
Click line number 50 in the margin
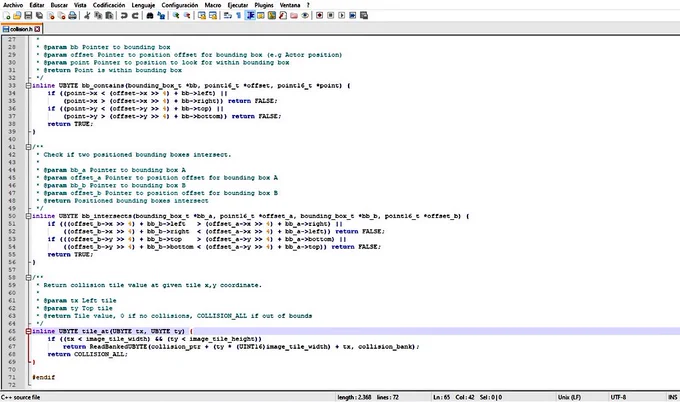tap(12, 216)
